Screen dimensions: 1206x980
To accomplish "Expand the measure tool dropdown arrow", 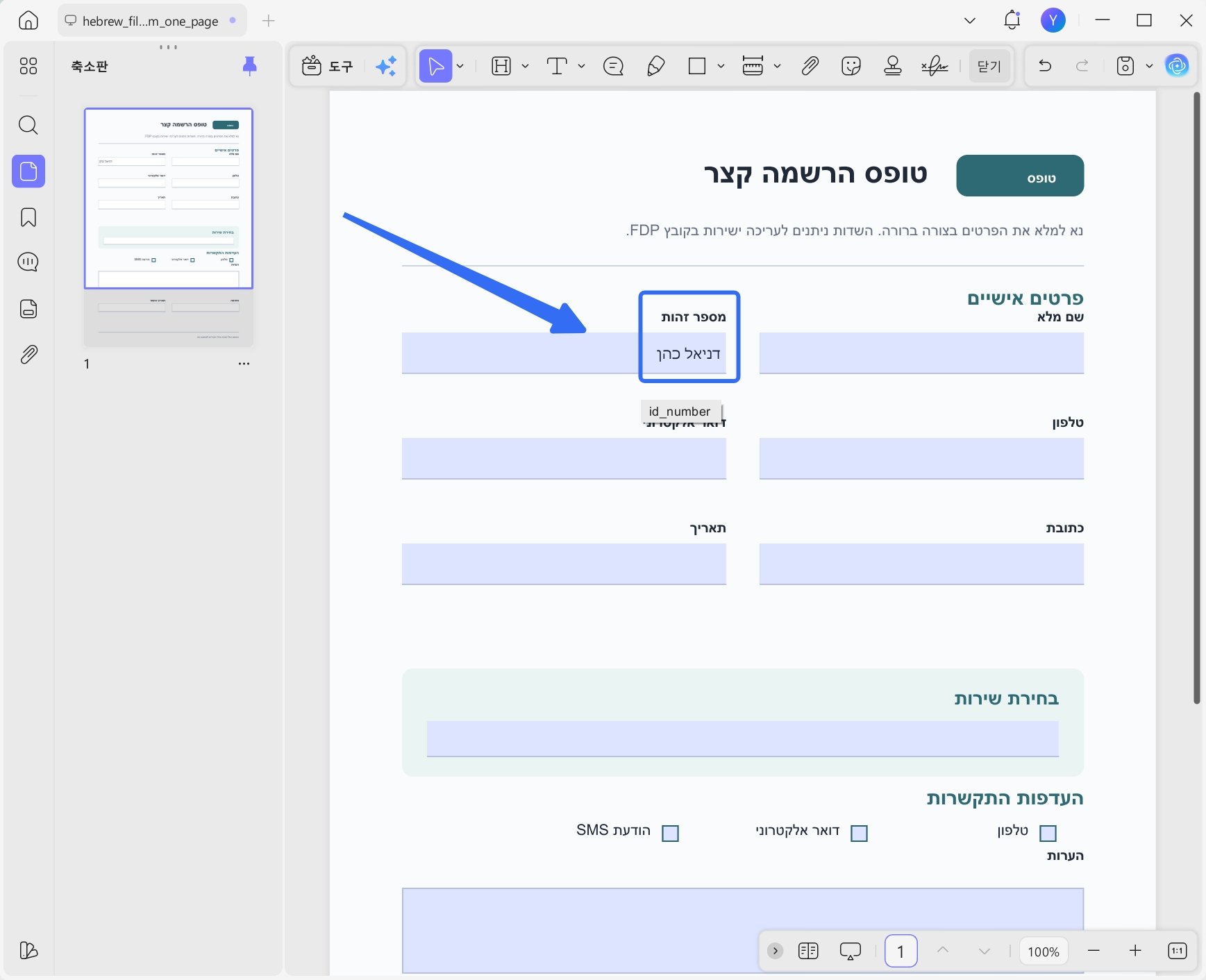I will click(x=778, y=66).
